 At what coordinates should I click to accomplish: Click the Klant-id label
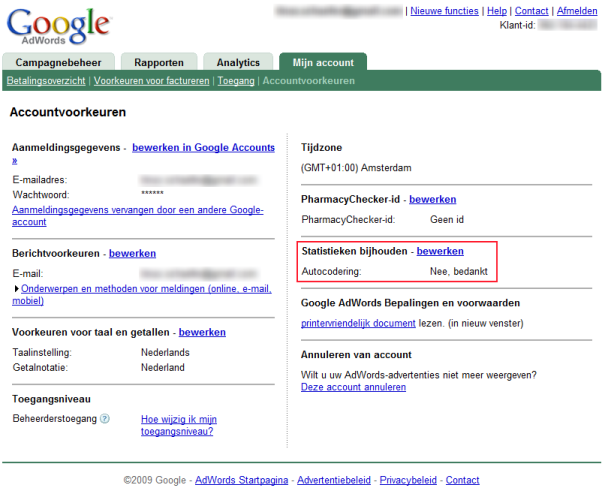[517, 25]
